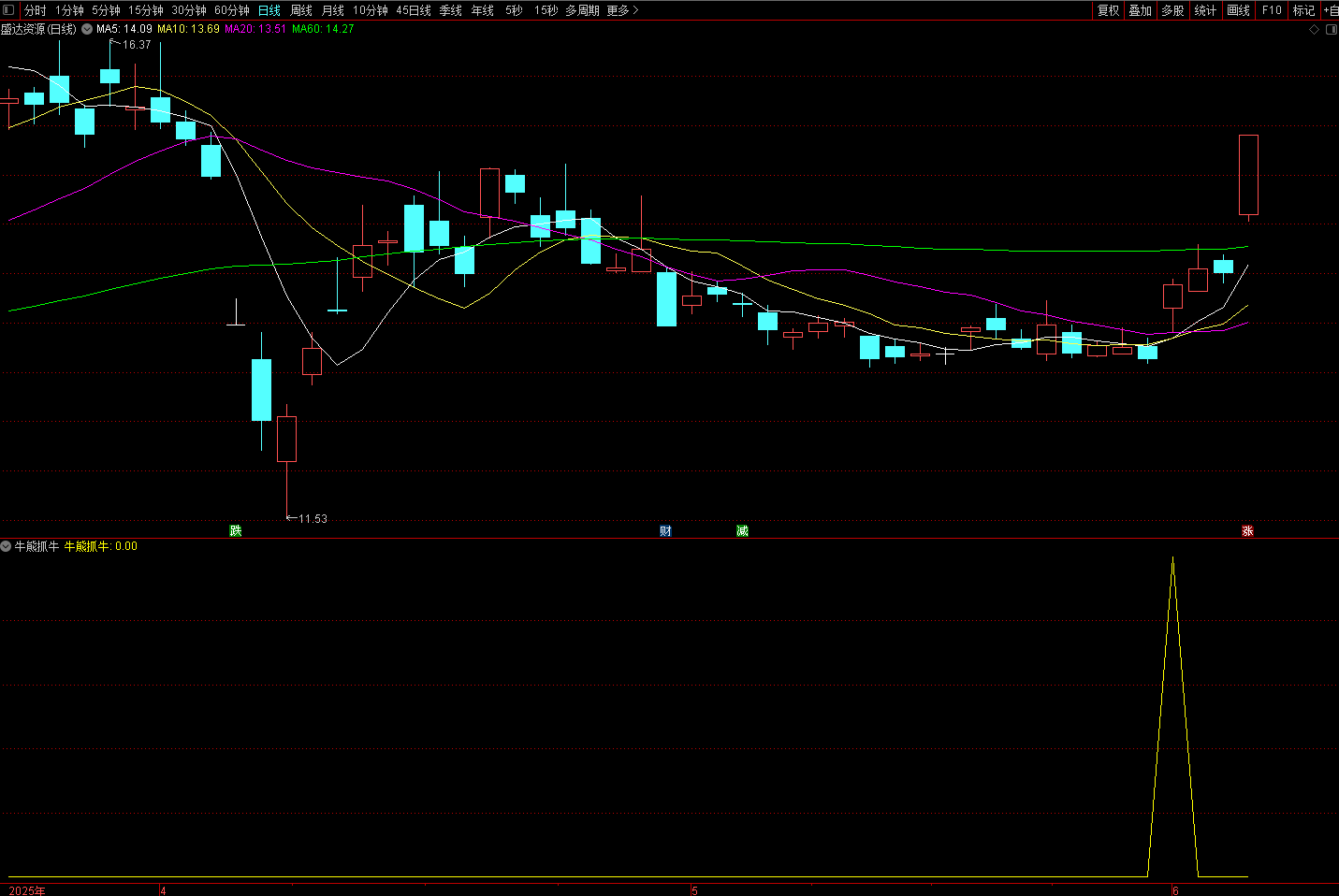Click month 5 on the time axis

(695, 890)
